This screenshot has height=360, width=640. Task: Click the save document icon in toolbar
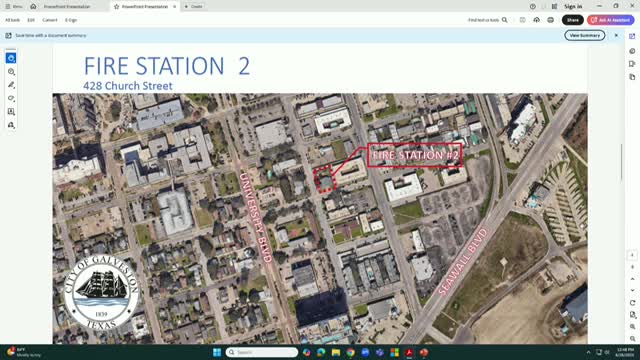click(522, 20)
